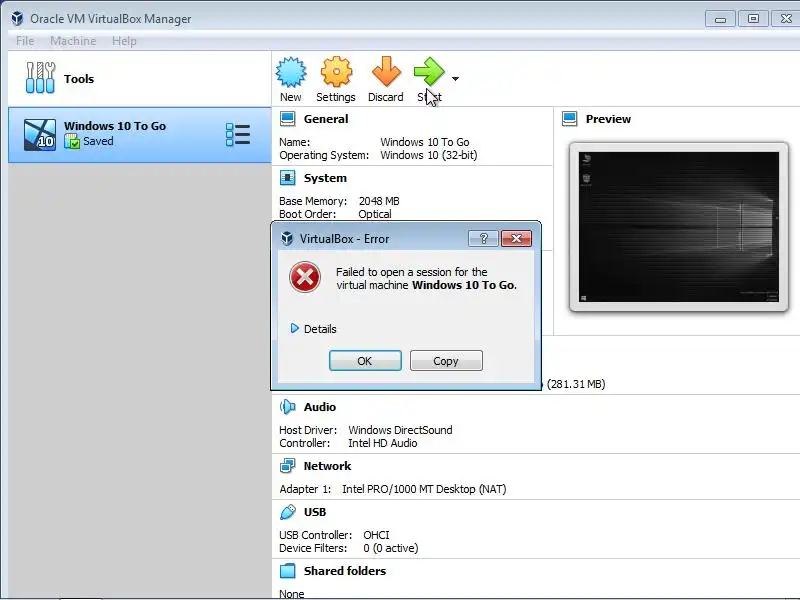800x600 pixels.
Task: Click the Preview panel heading
Action: [608, 119]
